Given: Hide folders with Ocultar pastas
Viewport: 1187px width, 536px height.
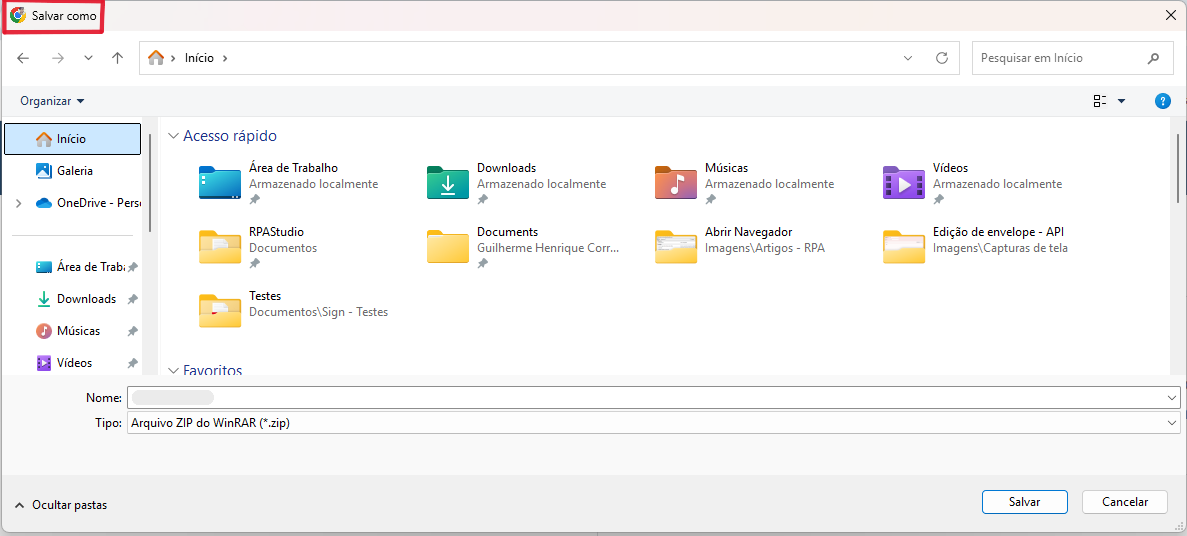Looking at the screenshot, I should (61, 505).
